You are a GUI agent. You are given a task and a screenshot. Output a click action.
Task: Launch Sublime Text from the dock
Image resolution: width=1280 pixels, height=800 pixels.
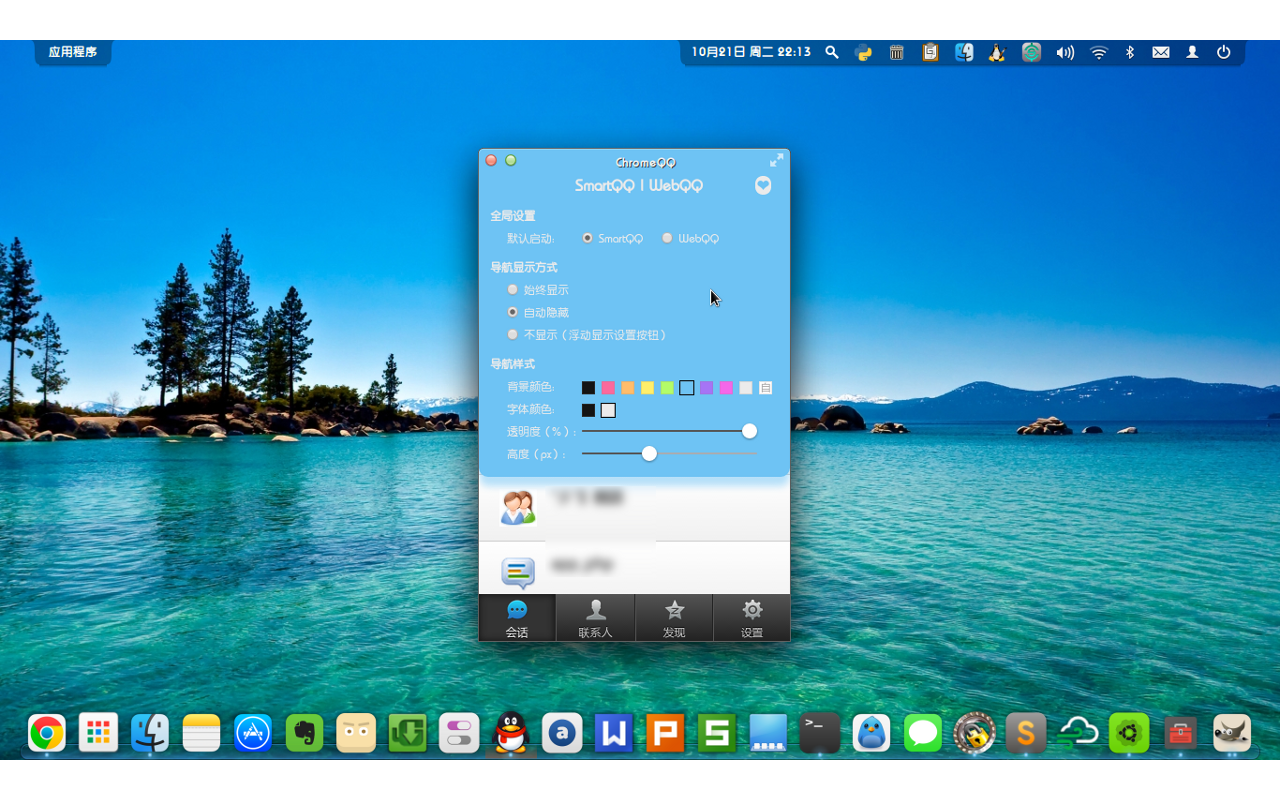[x=1026, y=733]
